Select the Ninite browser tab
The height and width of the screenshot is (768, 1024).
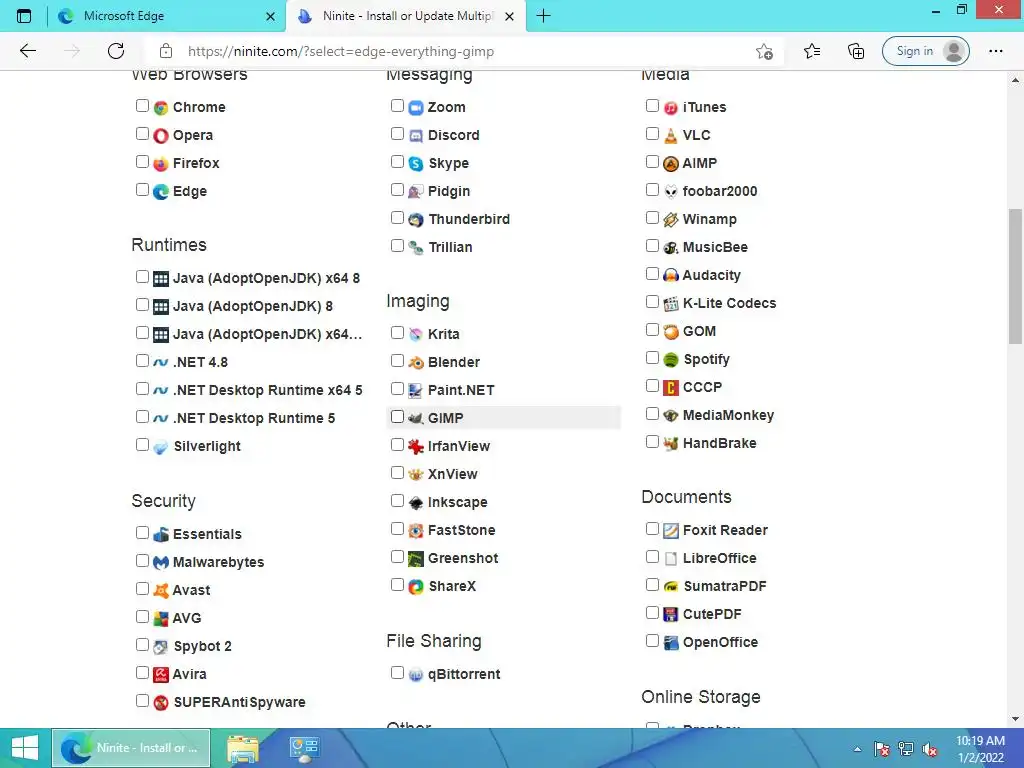(405, 16)
